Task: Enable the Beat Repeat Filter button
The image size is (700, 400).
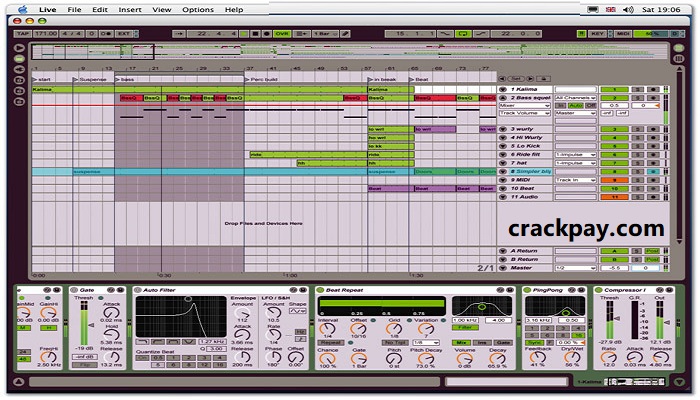Action: pos(465,328)
